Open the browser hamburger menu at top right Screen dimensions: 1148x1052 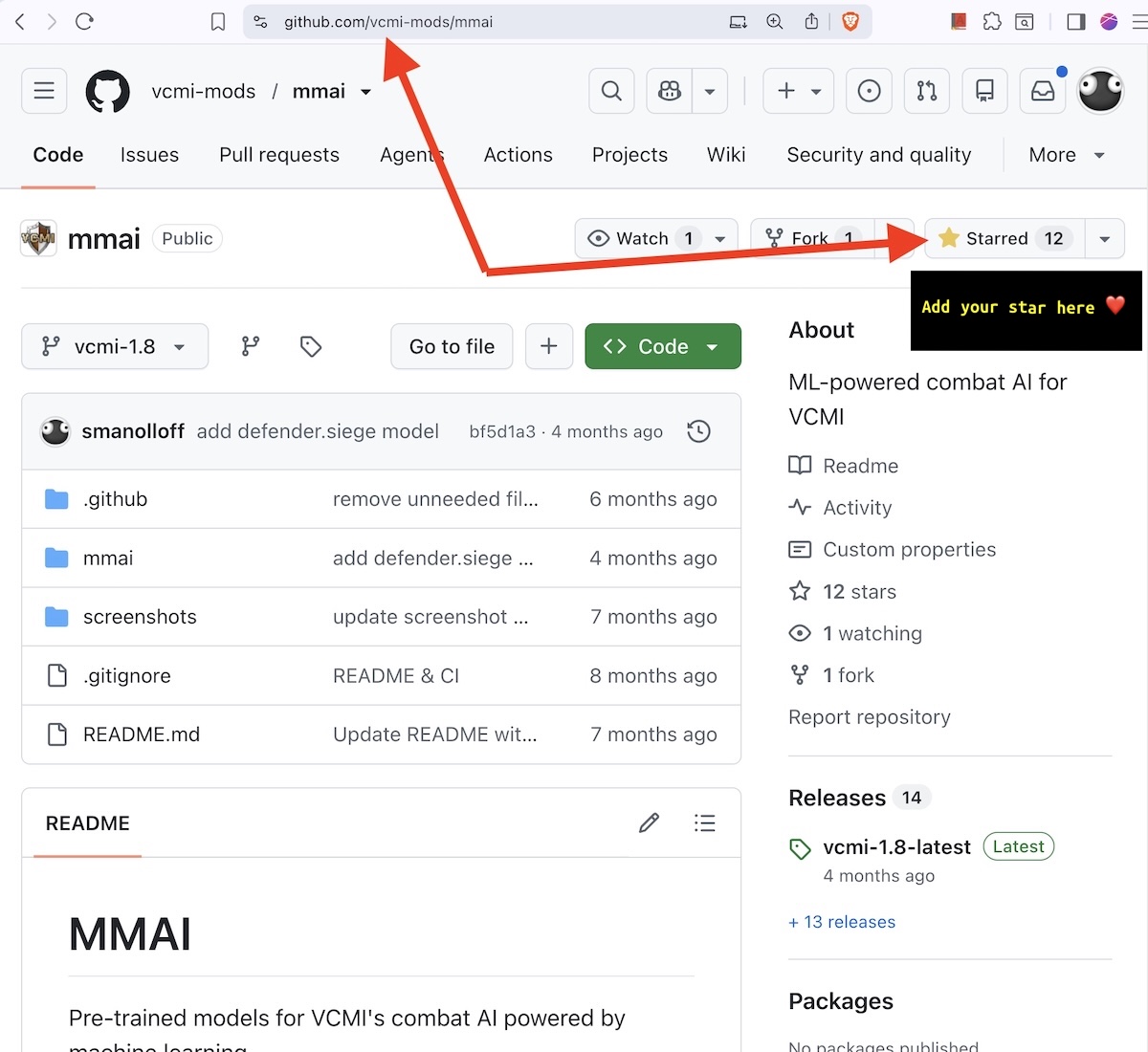[1138, 22]
